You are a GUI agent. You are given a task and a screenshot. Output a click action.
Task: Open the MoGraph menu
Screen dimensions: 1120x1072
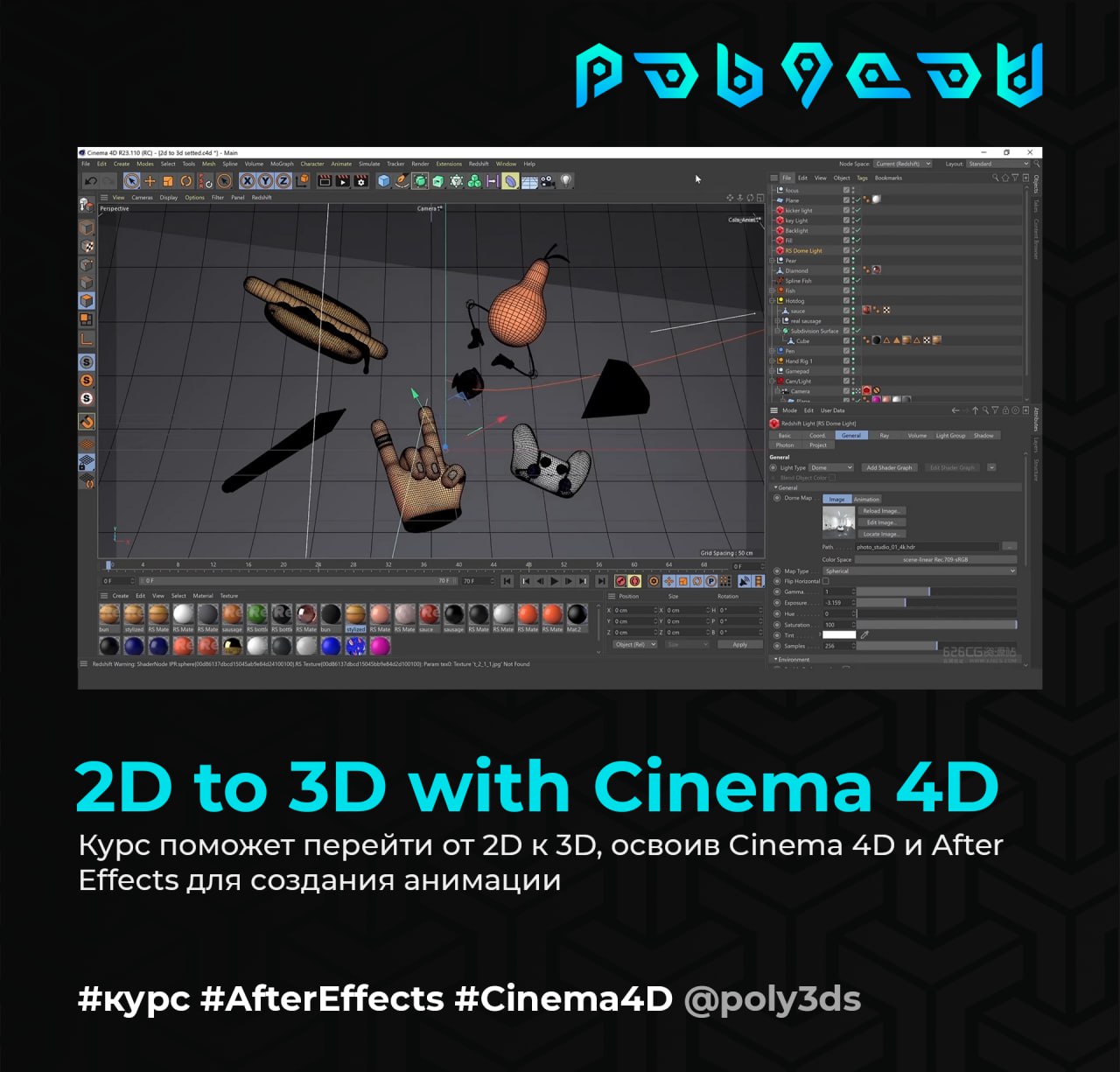282,164
